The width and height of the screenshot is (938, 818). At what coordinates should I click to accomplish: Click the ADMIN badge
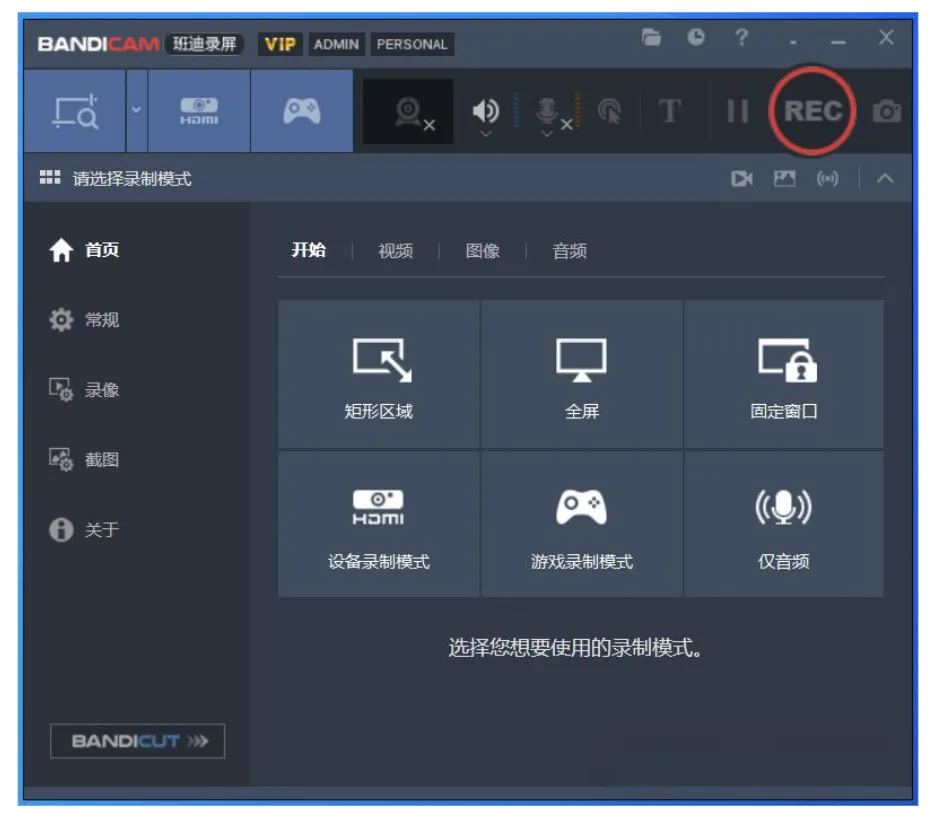click(x=336, y=44)
